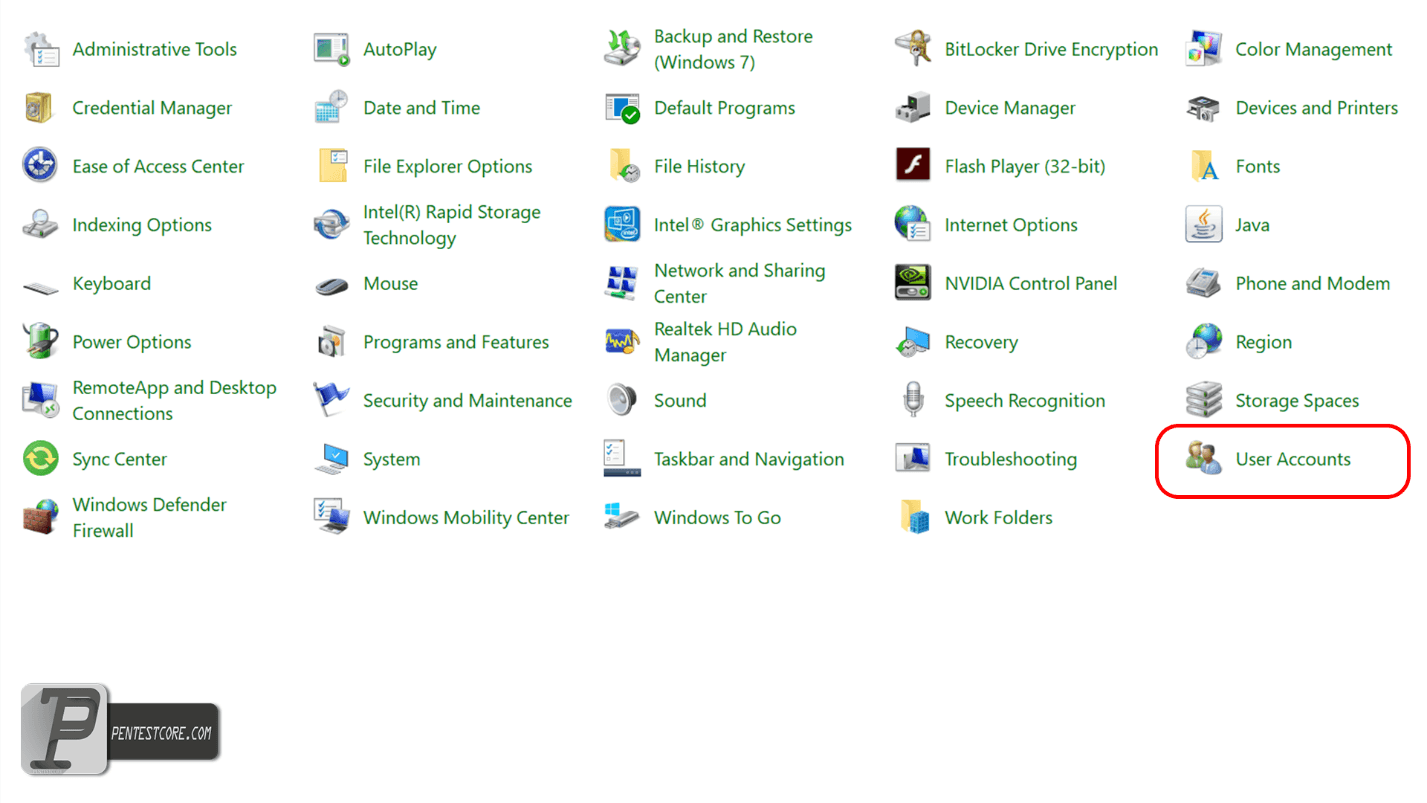1427x803 pixels.
Task: Open the Troubleshooting icon
Action: (913, 459)
